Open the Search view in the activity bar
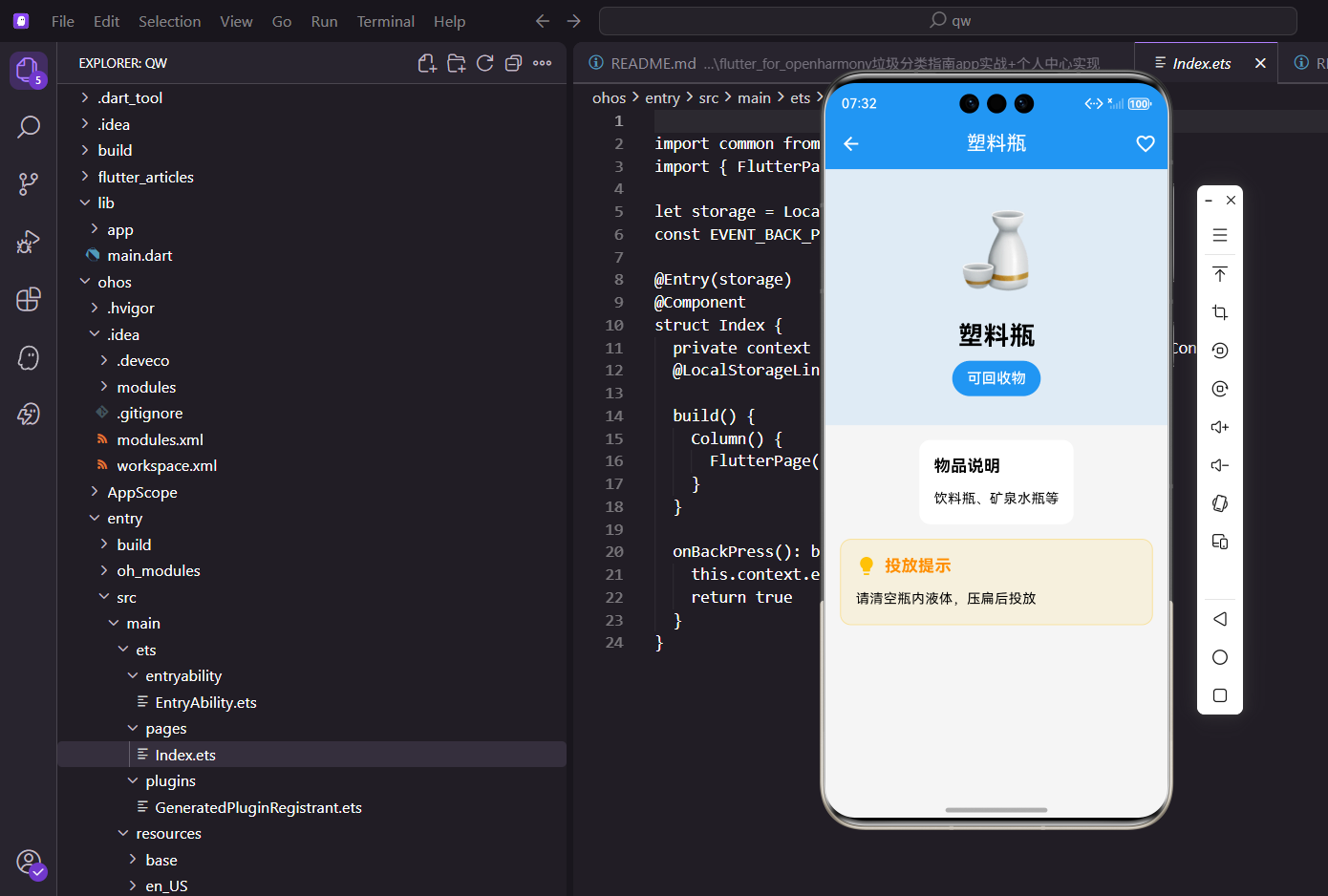Image resolution: width=1328 pixels, height=896 pixels. (x=29, y=127)
